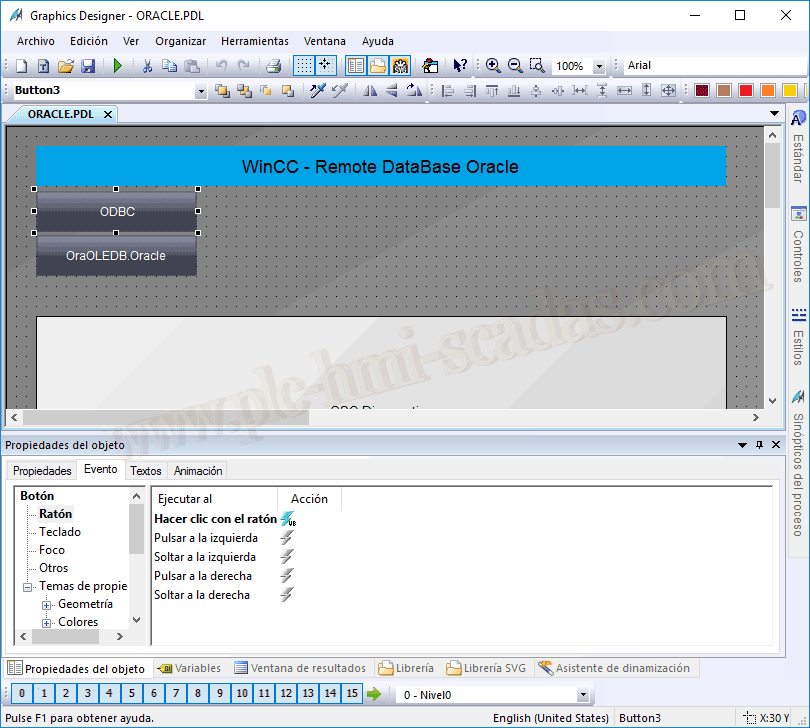The width and height of the screenshot is (810, 728).
Task: Select the ODBC button on canvas
Action: [x=117, y=212]
